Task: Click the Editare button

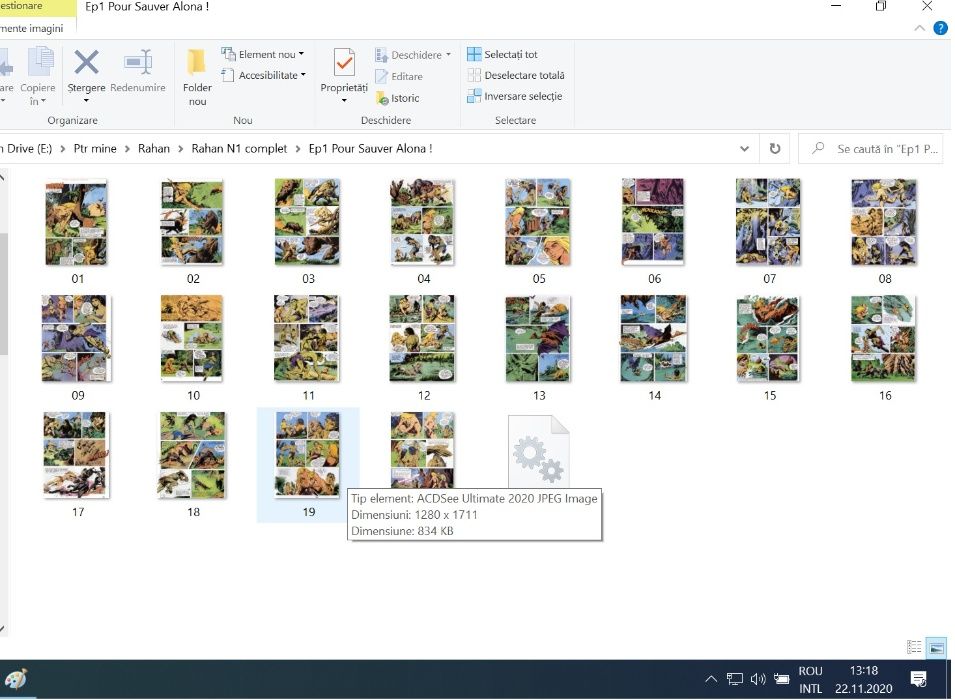Action: (399, 76)
